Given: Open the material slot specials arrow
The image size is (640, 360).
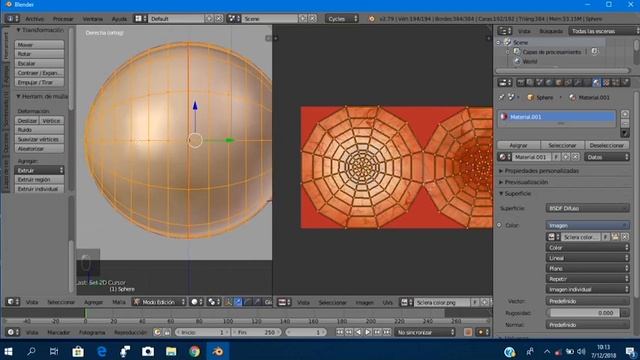Looking at the screenshot, I should (x=625, y=133).
